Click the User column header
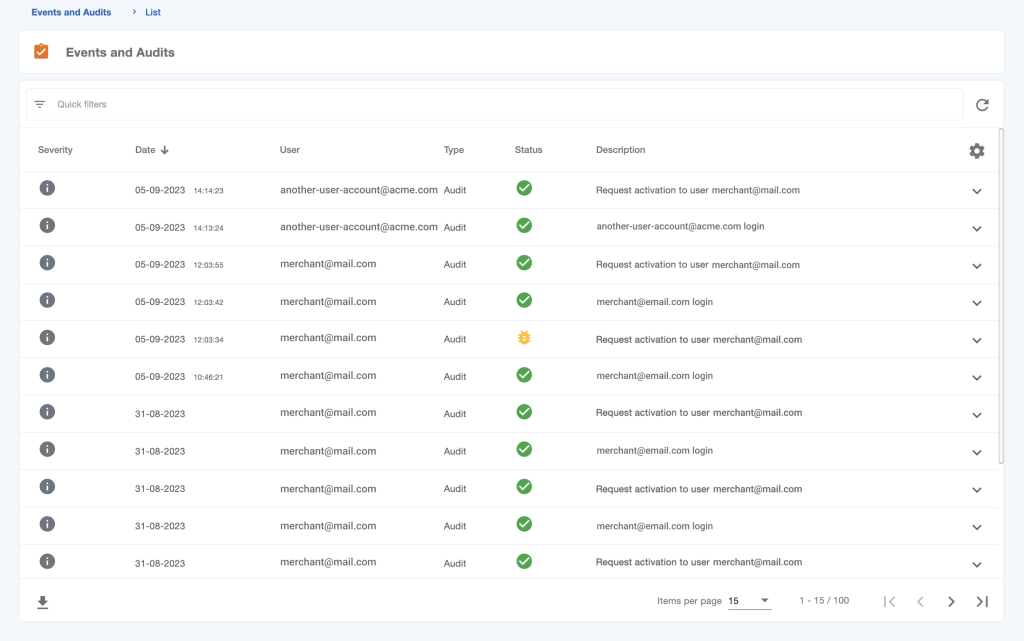Viewport: 1024px width, 641px height. (289, 150)
